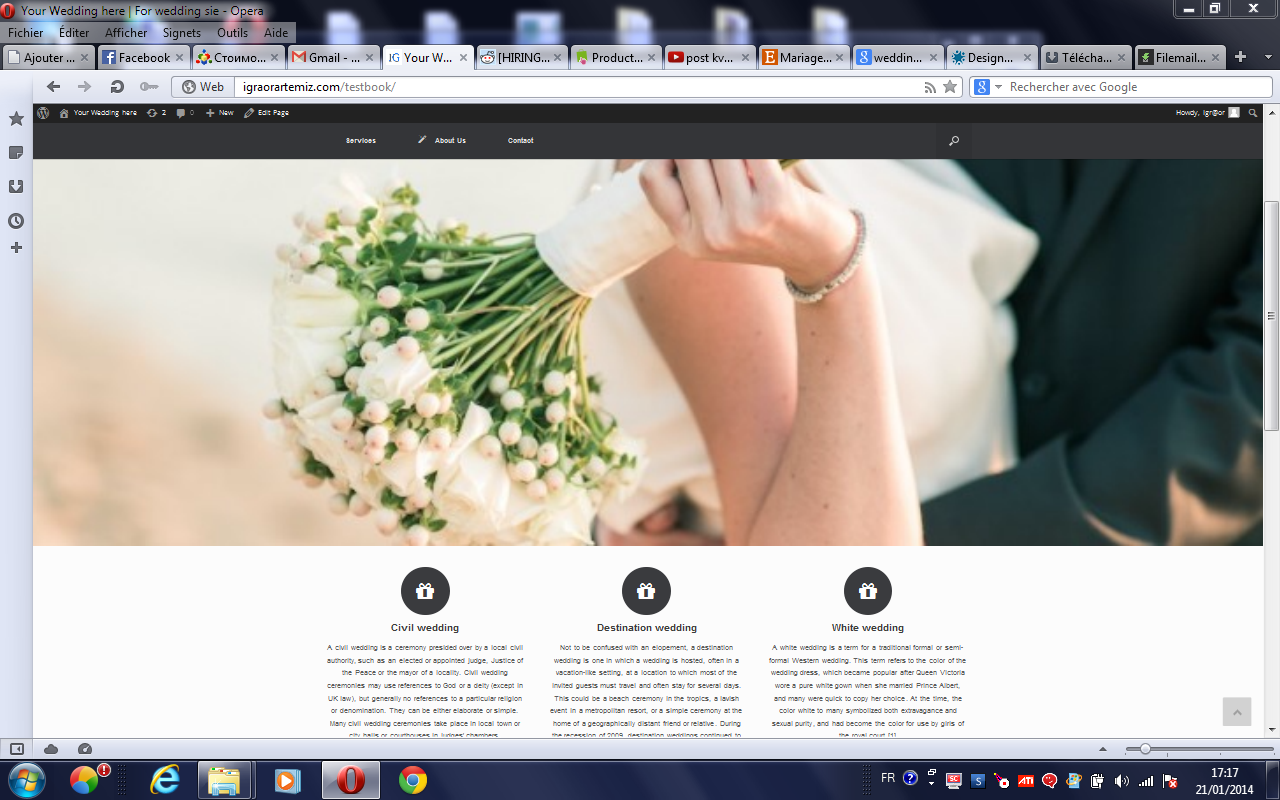This screenshot has width=1280, height=800.
Task: Open the Windows Media Player taskbar icon
Action: tap(287, 779)
